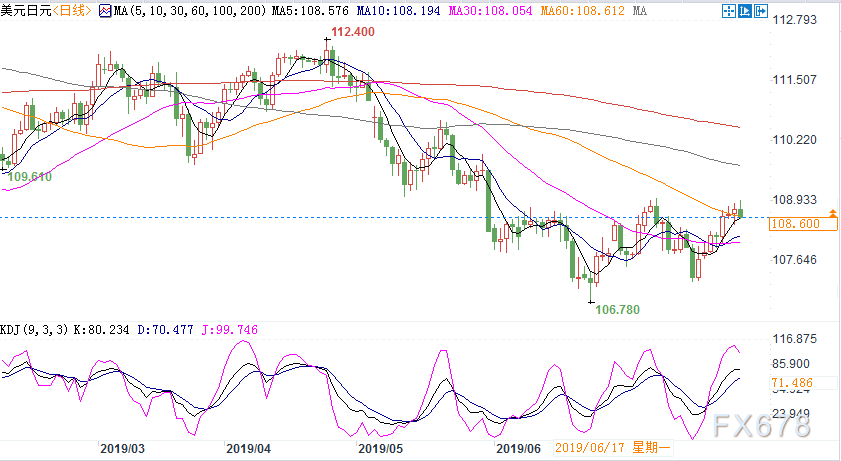Open KDJ(9,3,3) indicator settings

pyautogui.click(x=34, y=330)
